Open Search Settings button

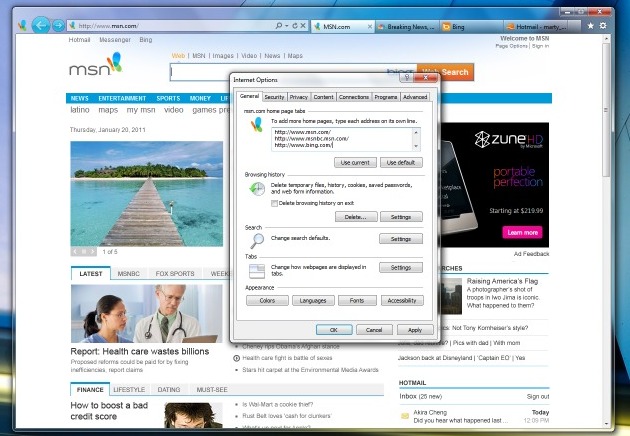point(401,239)
